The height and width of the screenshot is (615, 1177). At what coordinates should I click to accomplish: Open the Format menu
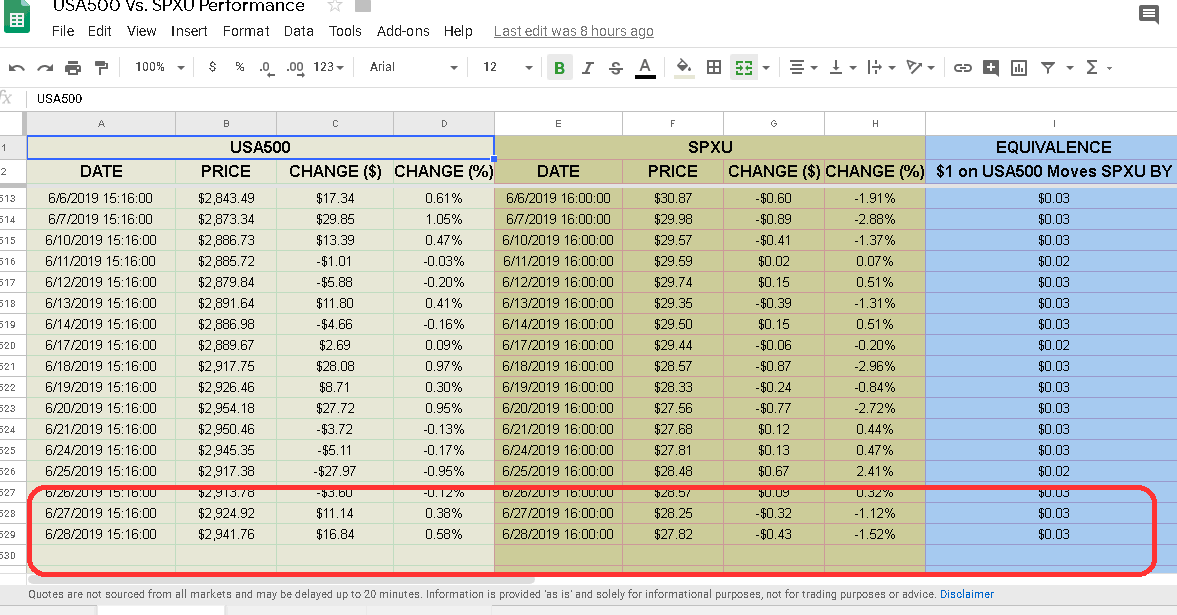245,31
